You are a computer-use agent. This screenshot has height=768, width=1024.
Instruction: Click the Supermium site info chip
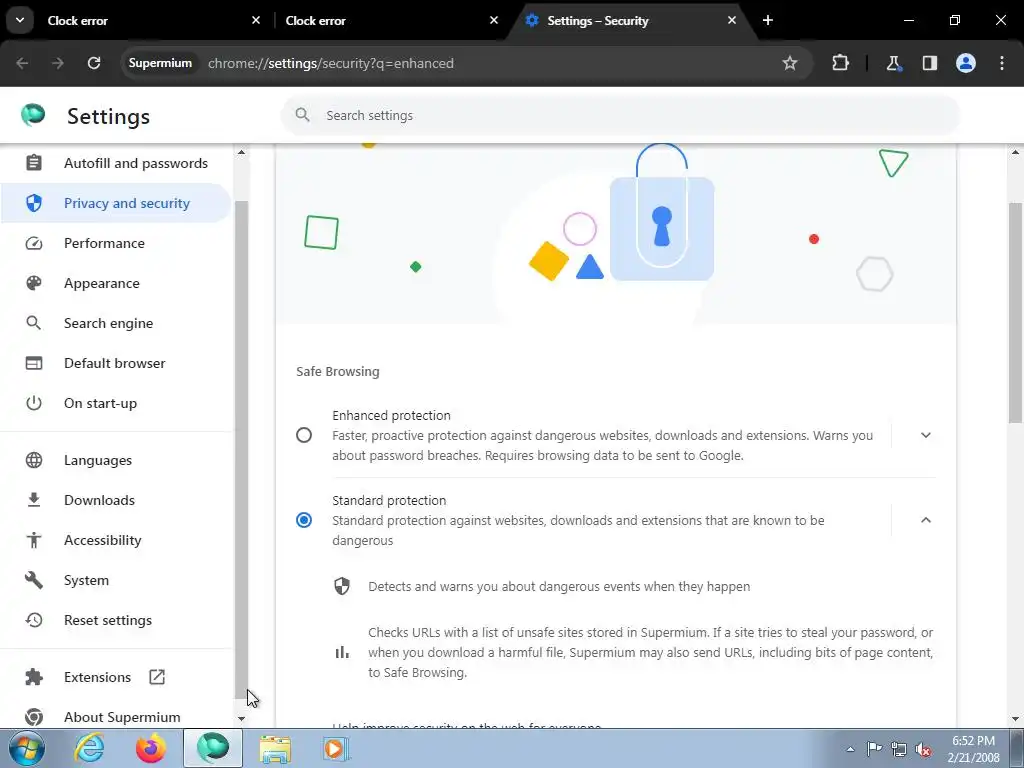160,63
